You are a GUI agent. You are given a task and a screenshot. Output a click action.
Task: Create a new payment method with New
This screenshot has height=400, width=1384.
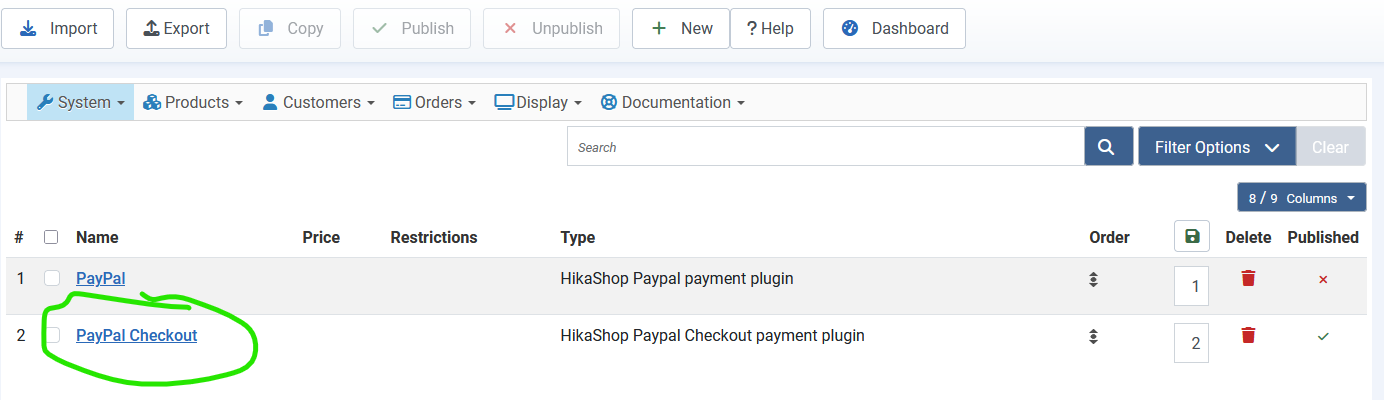tap(681, 28)
